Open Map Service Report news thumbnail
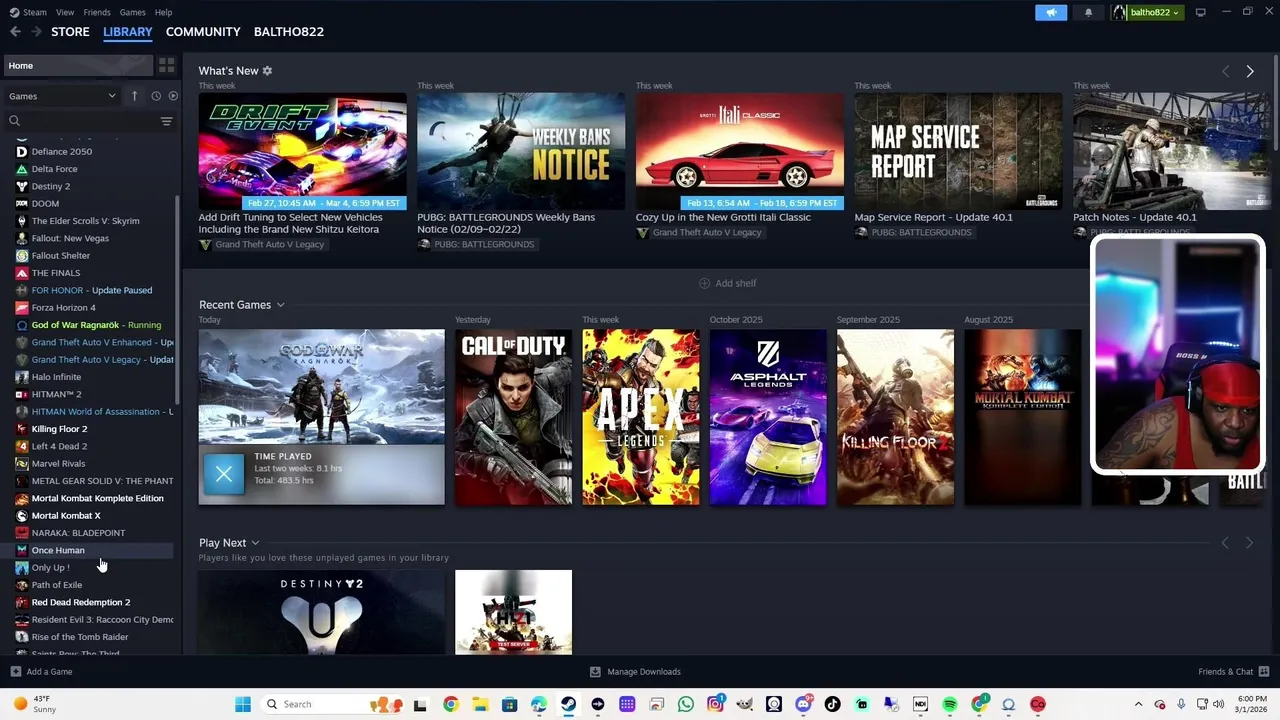Image resolution: width=1280 pixels, height=720 pixels. (x=958, y=151)
